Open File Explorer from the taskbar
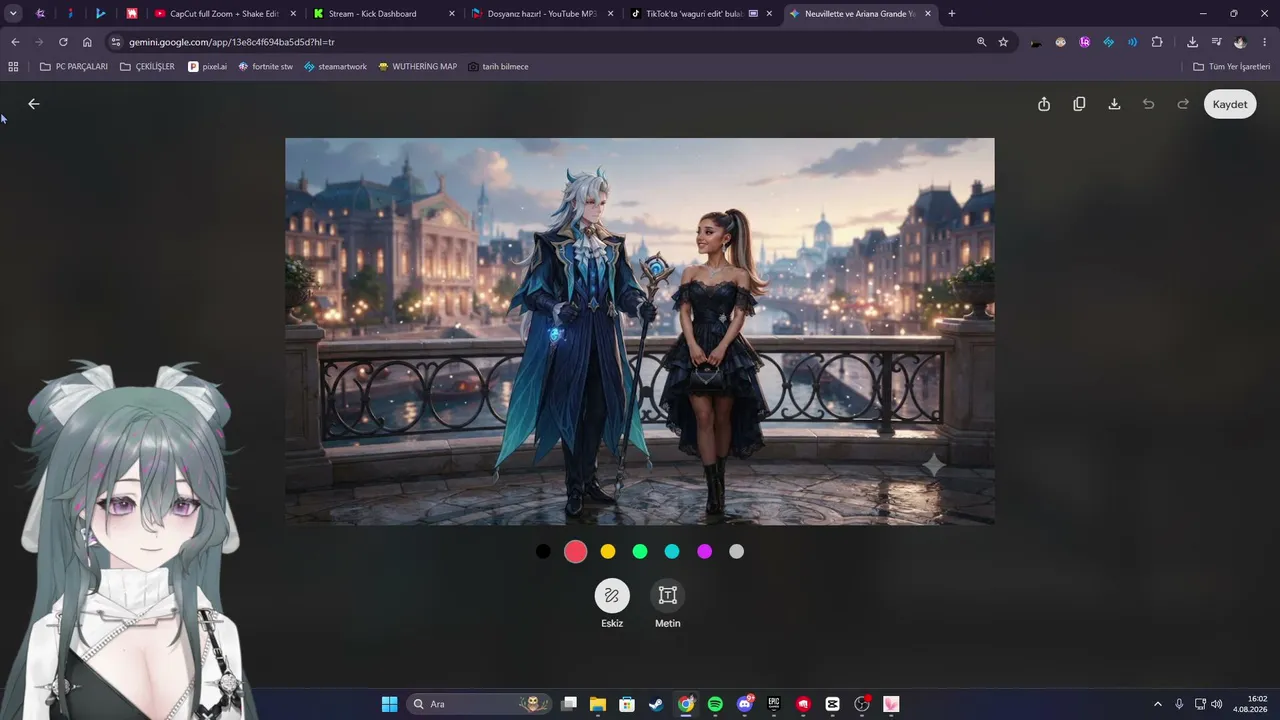The height and width of the screenshot is (720, 1280). [598, 704]
